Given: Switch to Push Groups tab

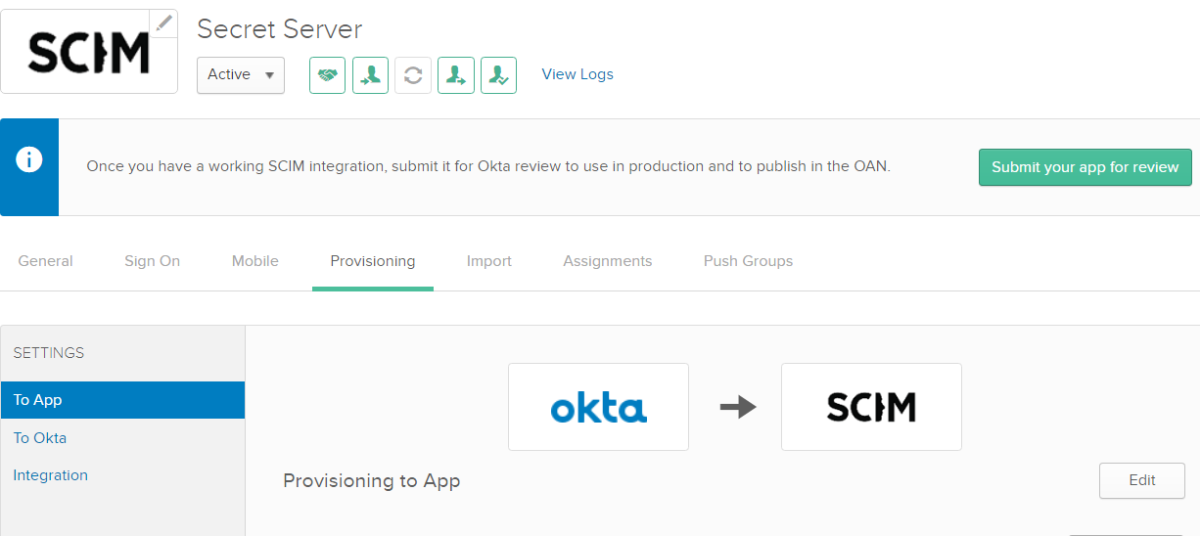Looking at the screenshot, I should [748, 261].
